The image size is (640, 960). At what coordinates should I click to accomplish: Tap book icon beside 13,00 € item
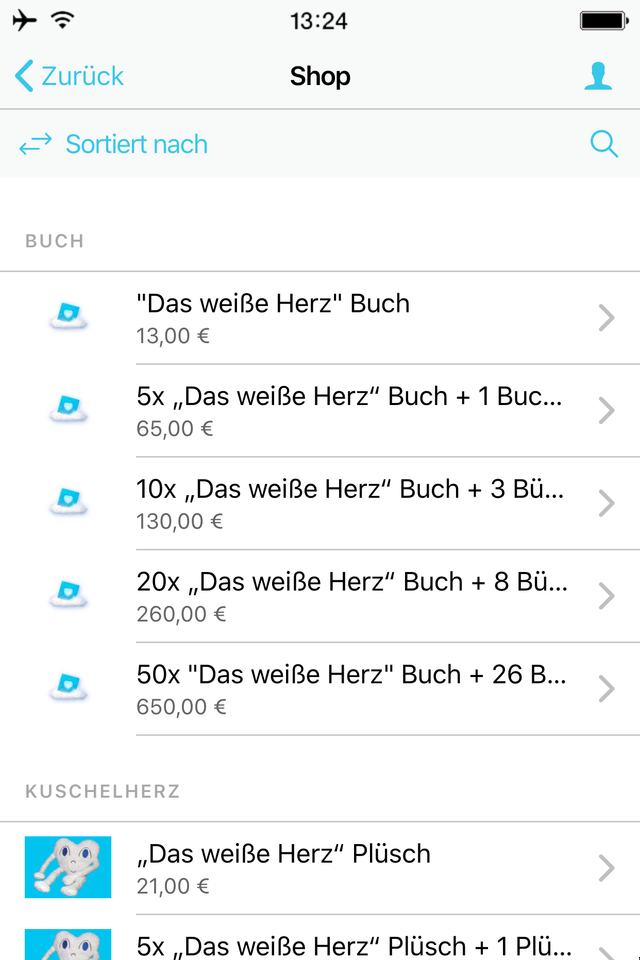click(68, 317)
